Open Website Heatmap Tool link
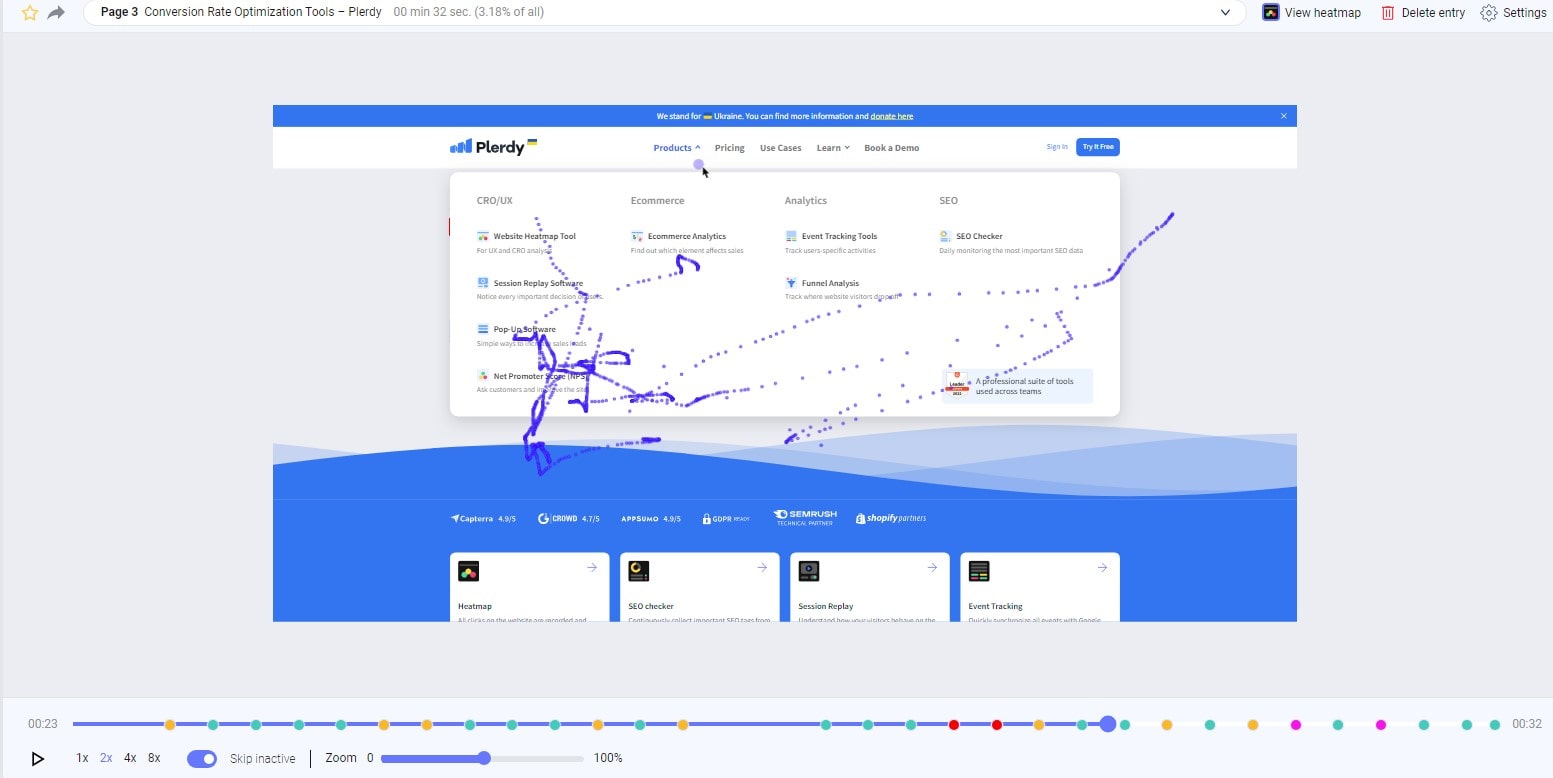The width and height of the screenshot is (1553, 778). [534, 237]
